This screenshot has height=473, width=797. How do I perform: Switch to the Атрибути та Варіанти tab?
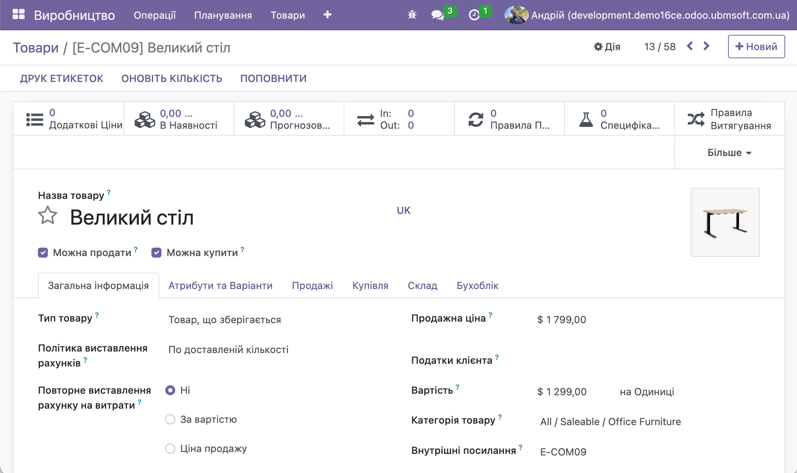click(220, 286)
